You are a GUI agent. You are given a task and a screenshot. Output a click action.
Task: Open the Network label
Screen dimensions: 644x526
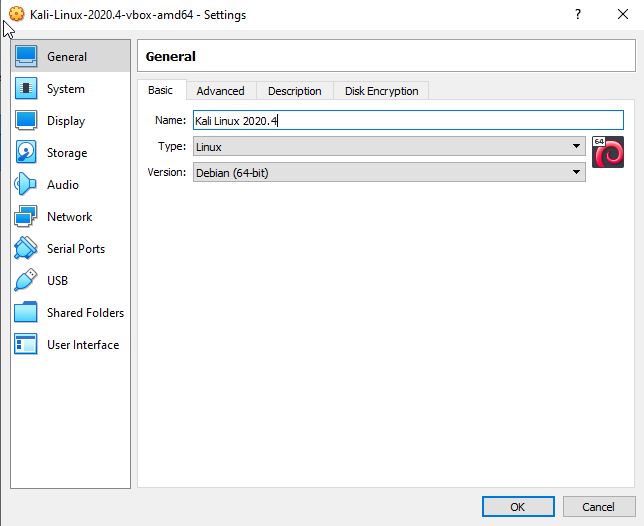coord(69,217)
